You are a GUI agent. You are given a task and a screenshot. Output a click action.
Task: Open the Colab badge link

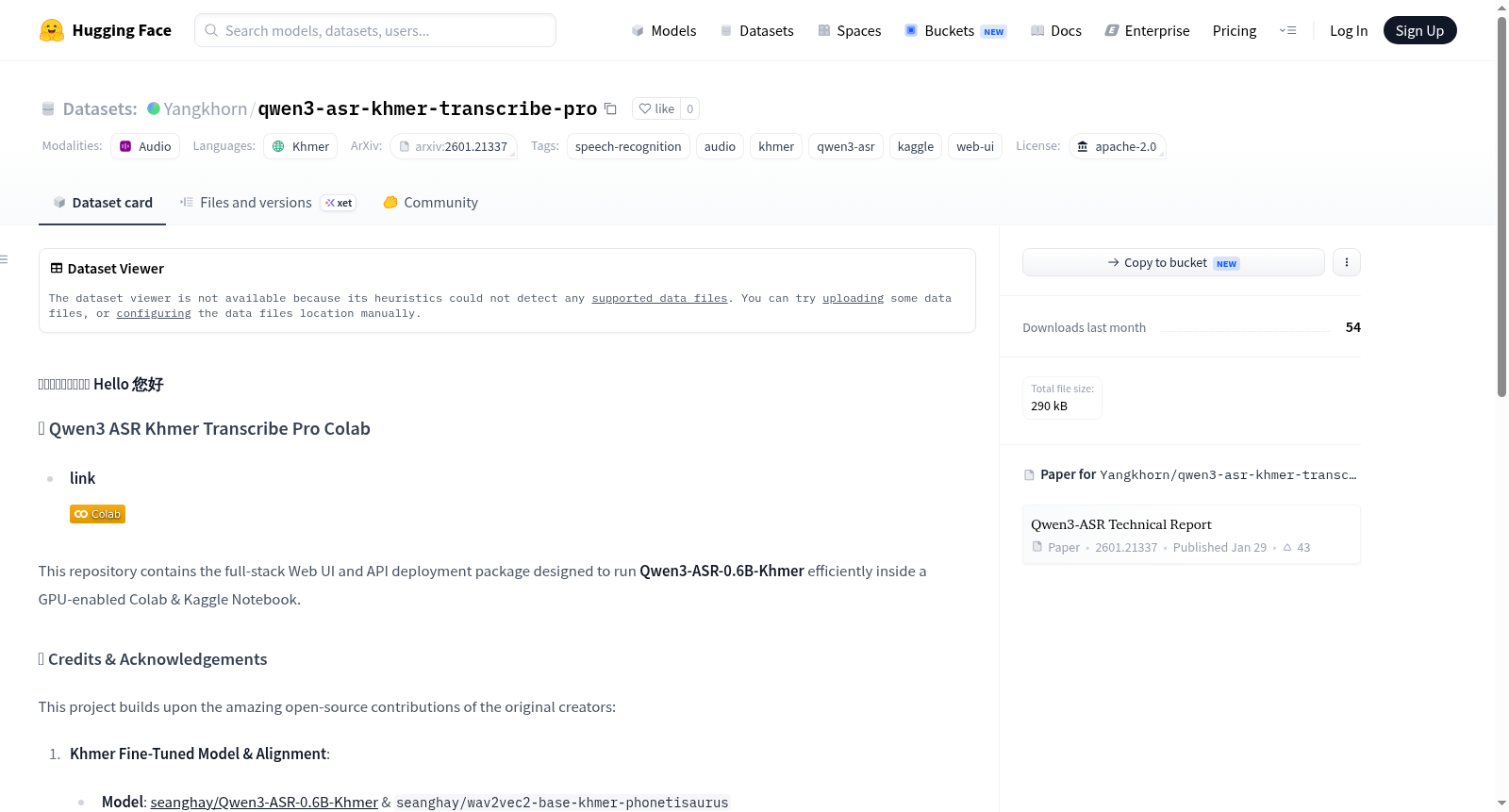pos(97,514)
